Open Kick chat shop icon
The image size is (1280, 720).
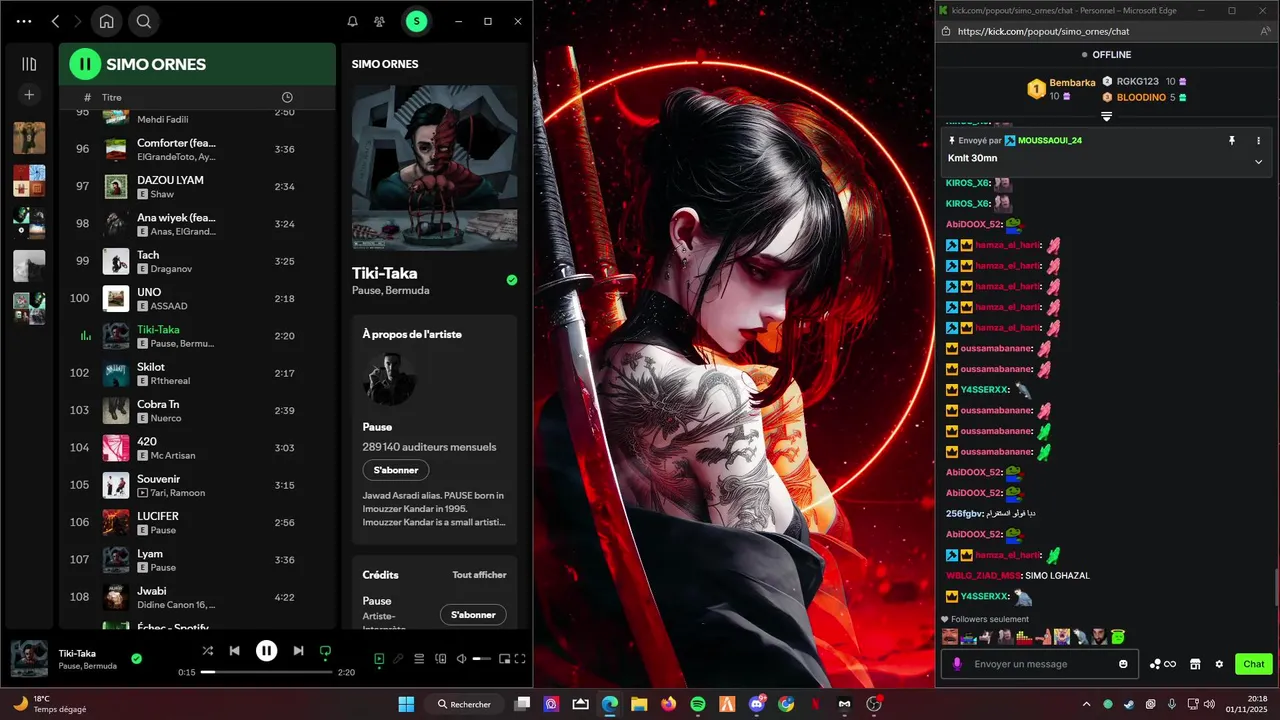[1194, 664]
